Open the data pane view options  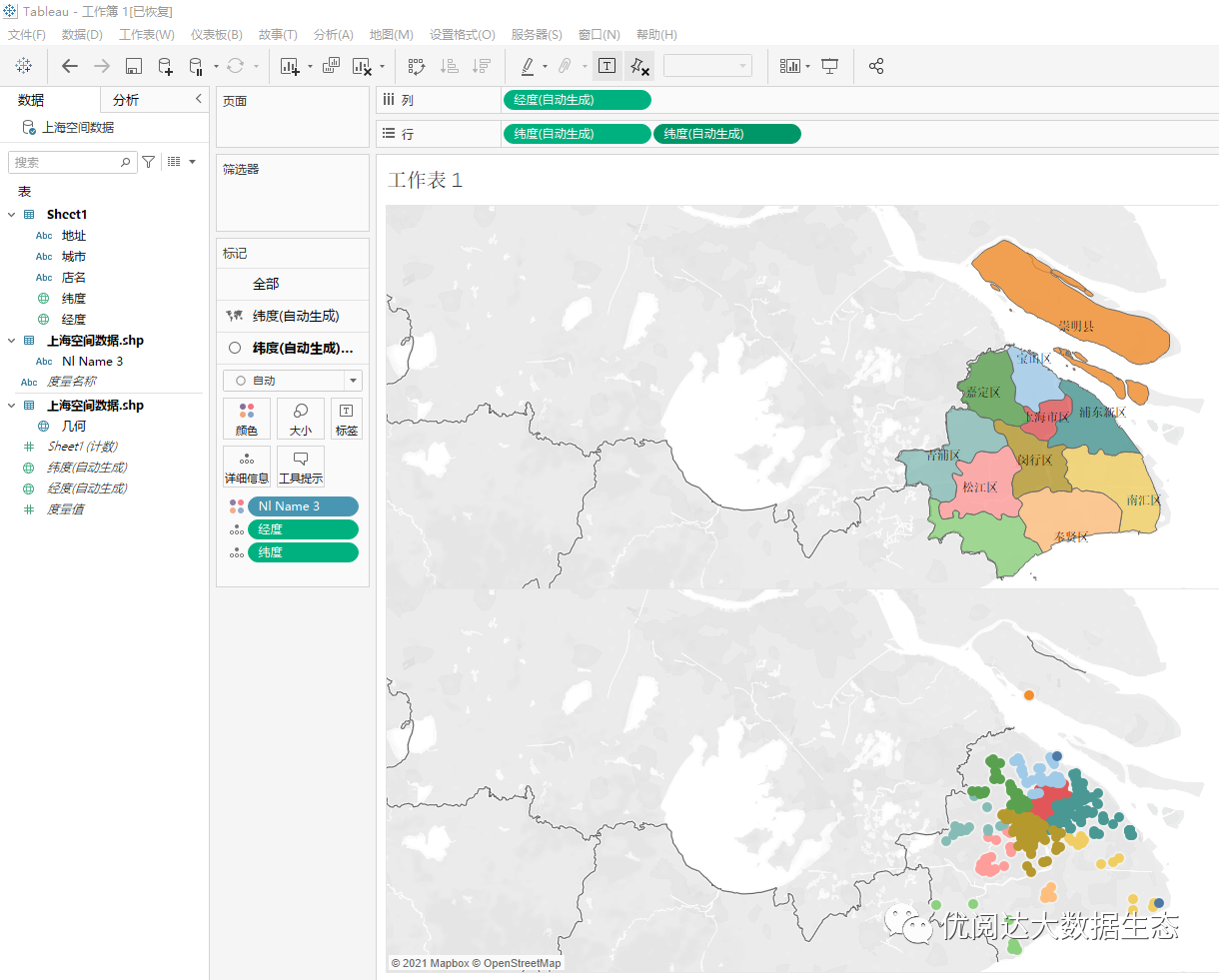(x=181, y=162)
